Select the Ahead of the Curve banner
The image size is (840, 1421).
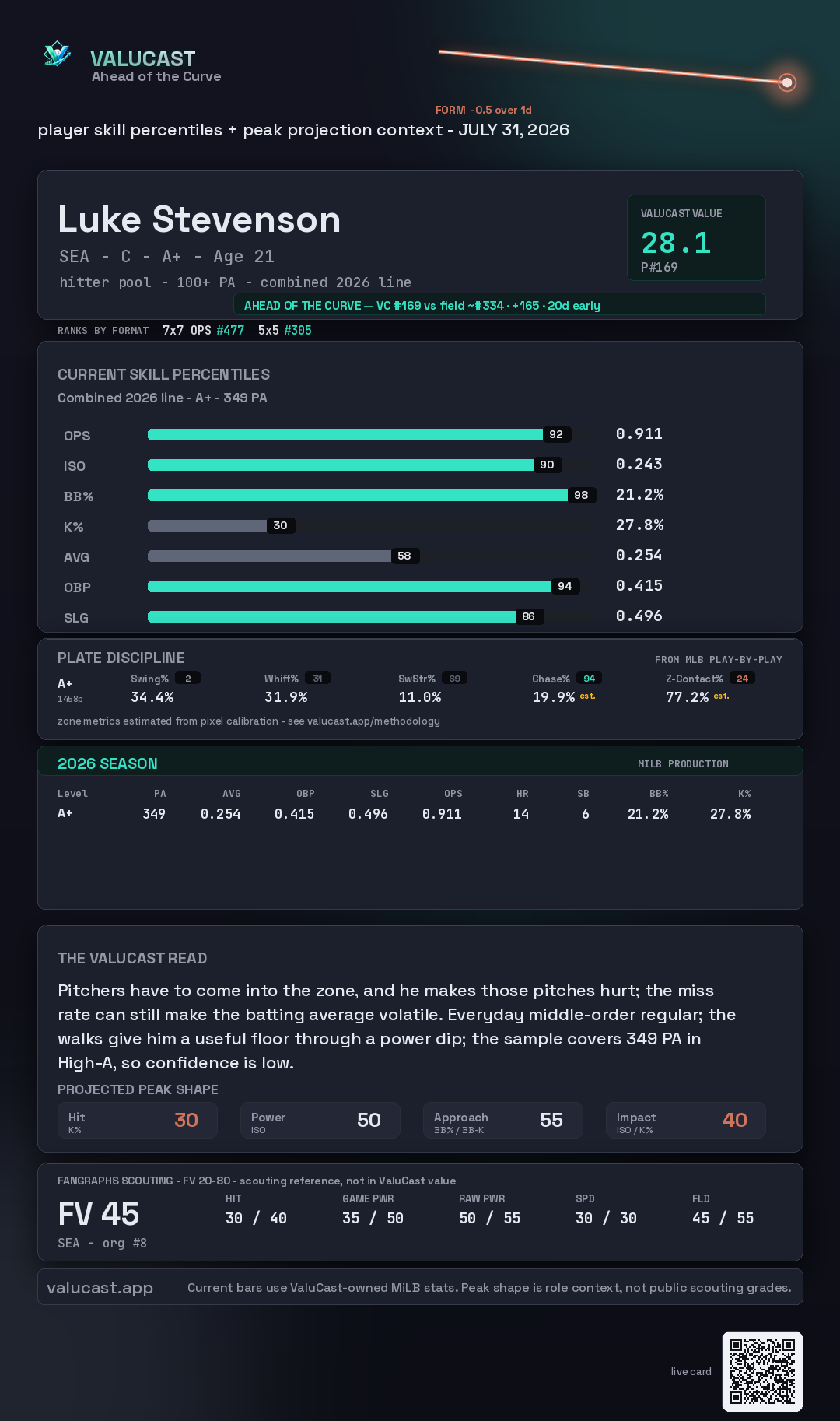tap(499, 305)
